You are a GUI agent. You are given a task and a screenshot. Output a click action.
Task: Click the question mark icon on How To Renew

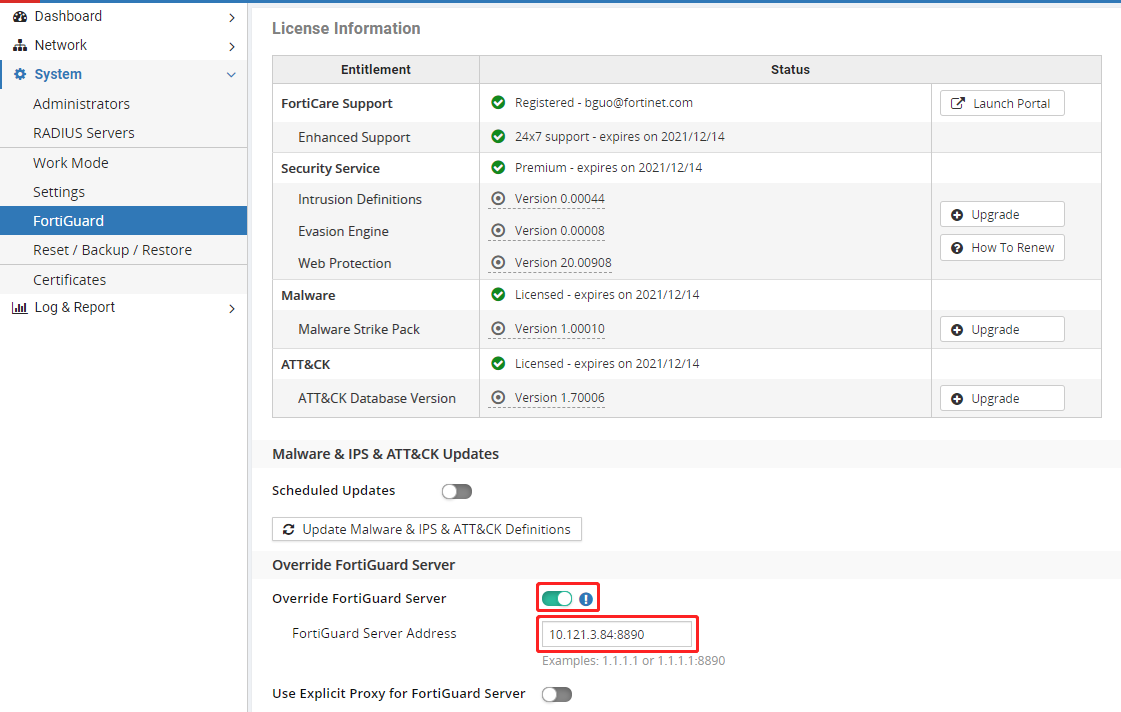[x=957, y=248]
